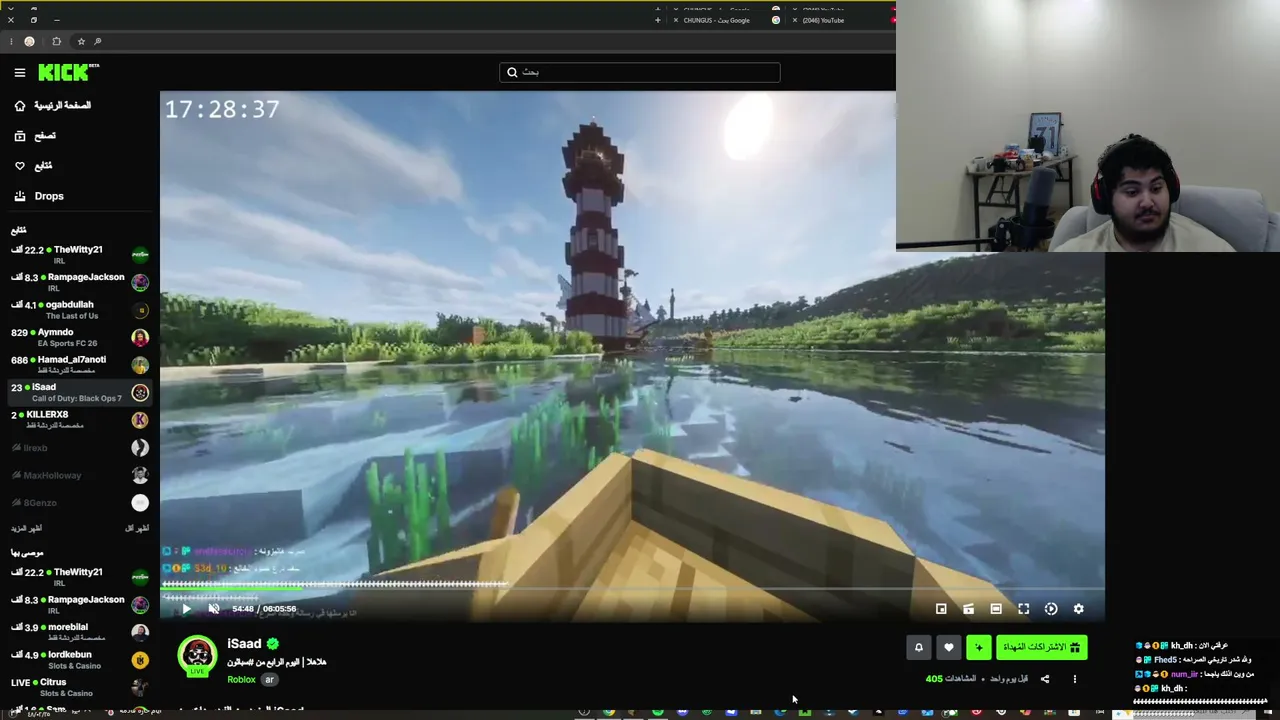Select the Aymndo channel
Viewport: 1280px width, 720px height.
pyautogui.click(x=78, y=337)
